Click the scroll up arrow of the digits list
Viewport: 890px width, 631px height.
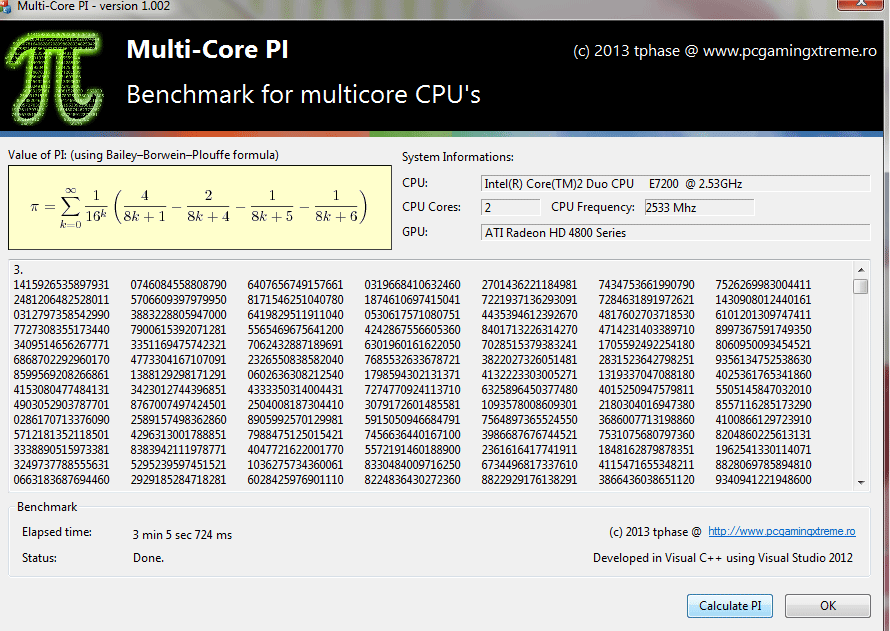coord(860,268)
